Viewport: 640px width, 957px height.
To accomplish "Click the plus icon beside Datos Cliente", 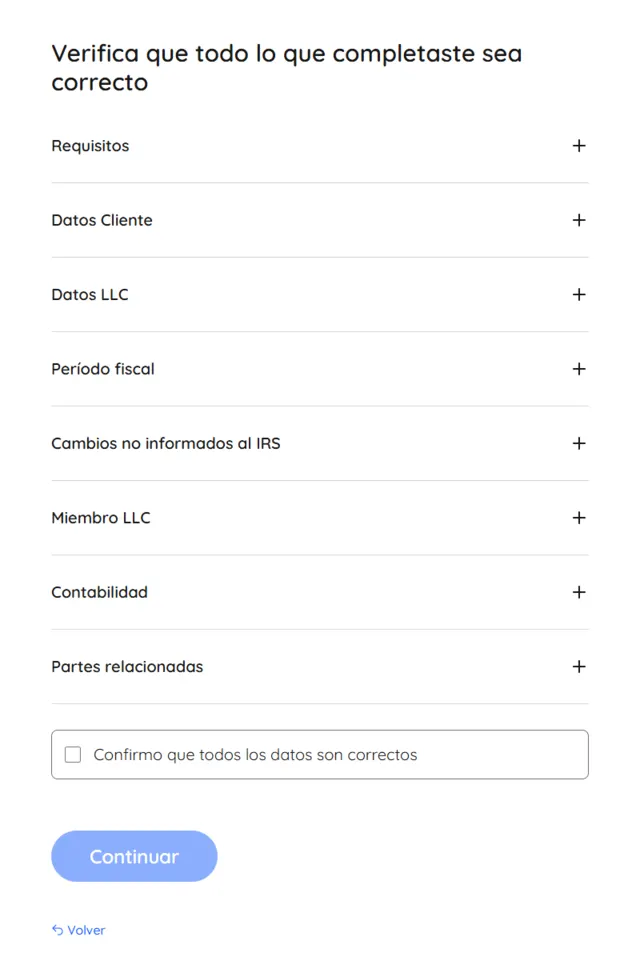I will (x=579, y=220).
